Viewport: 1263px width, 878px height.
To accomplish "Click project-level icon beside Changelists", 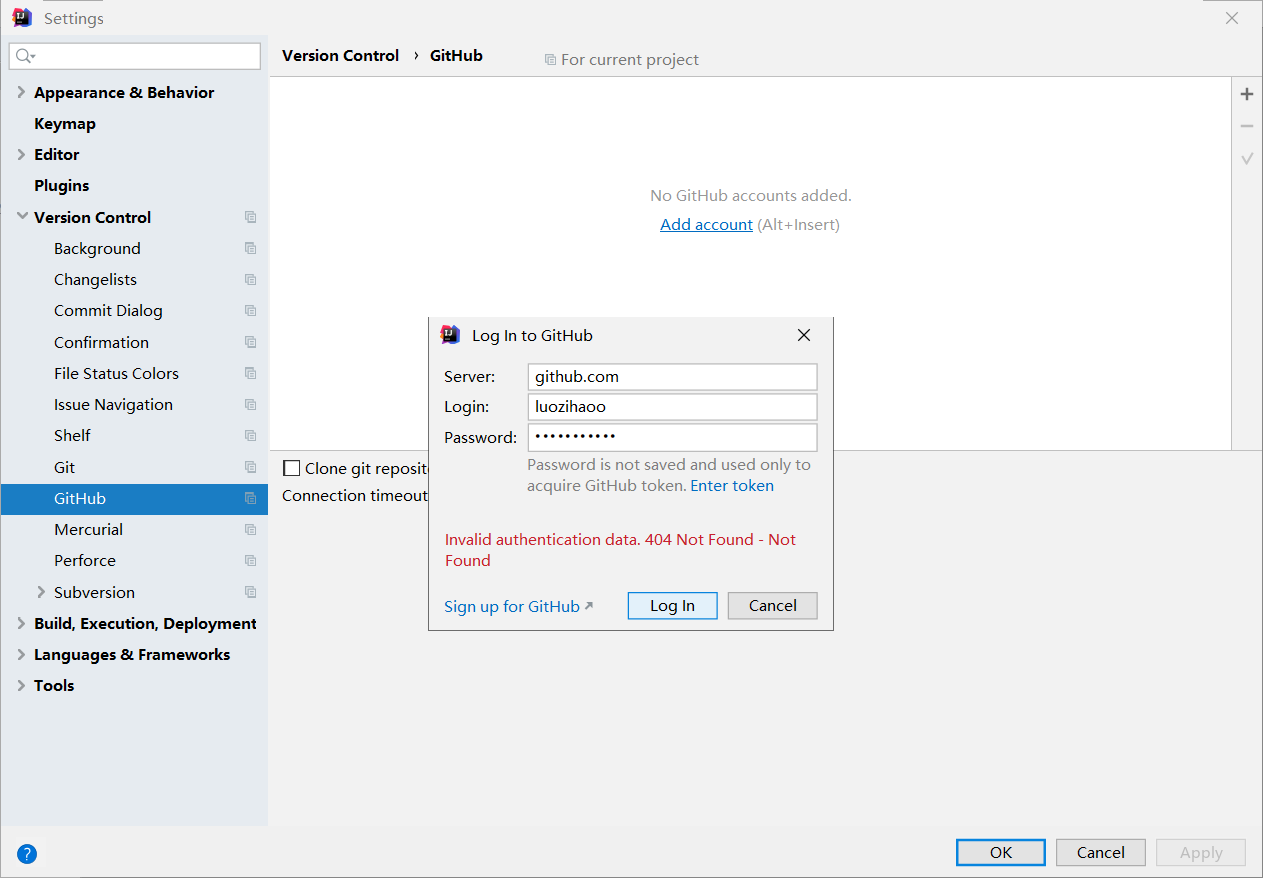I will tap(250, 280).
